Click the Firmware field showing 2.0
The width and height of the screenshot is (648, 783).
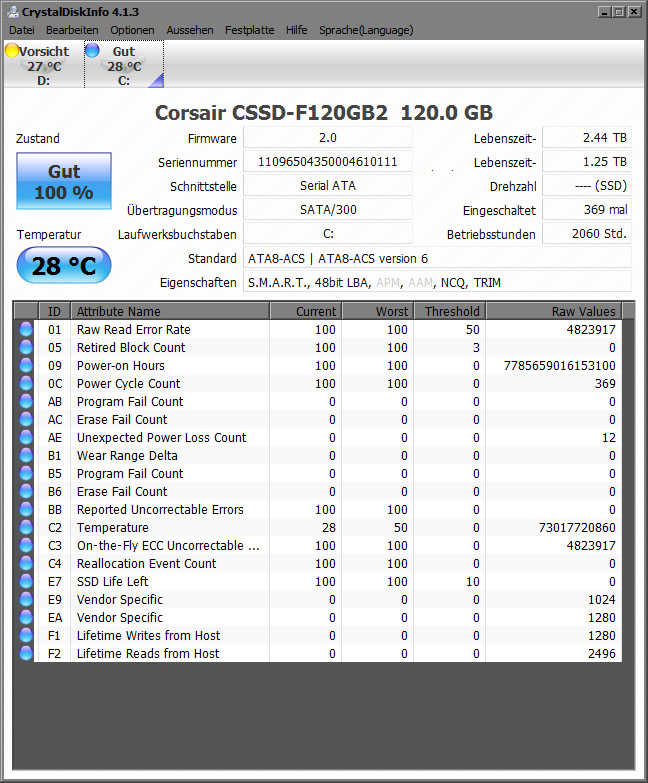point(328,138)
